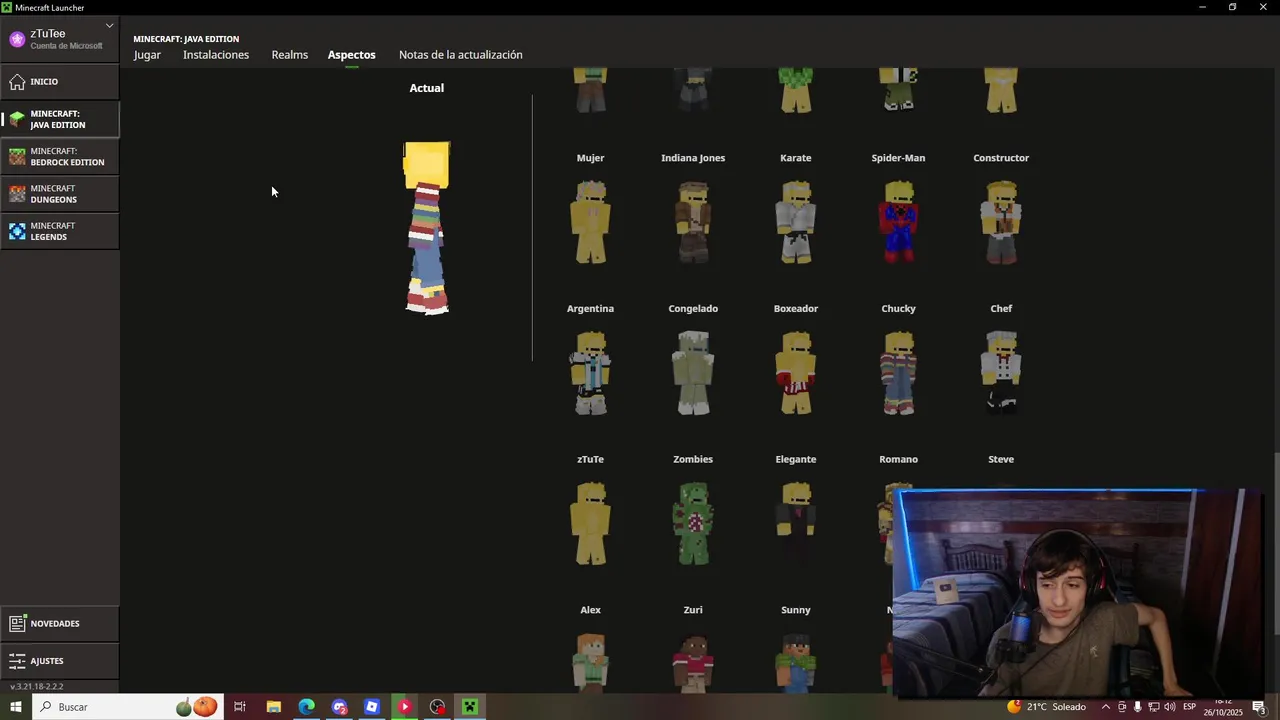Viewport: 1280px width, 720px height.
Task: Open the network tray icon
Action: [1153, 707]
